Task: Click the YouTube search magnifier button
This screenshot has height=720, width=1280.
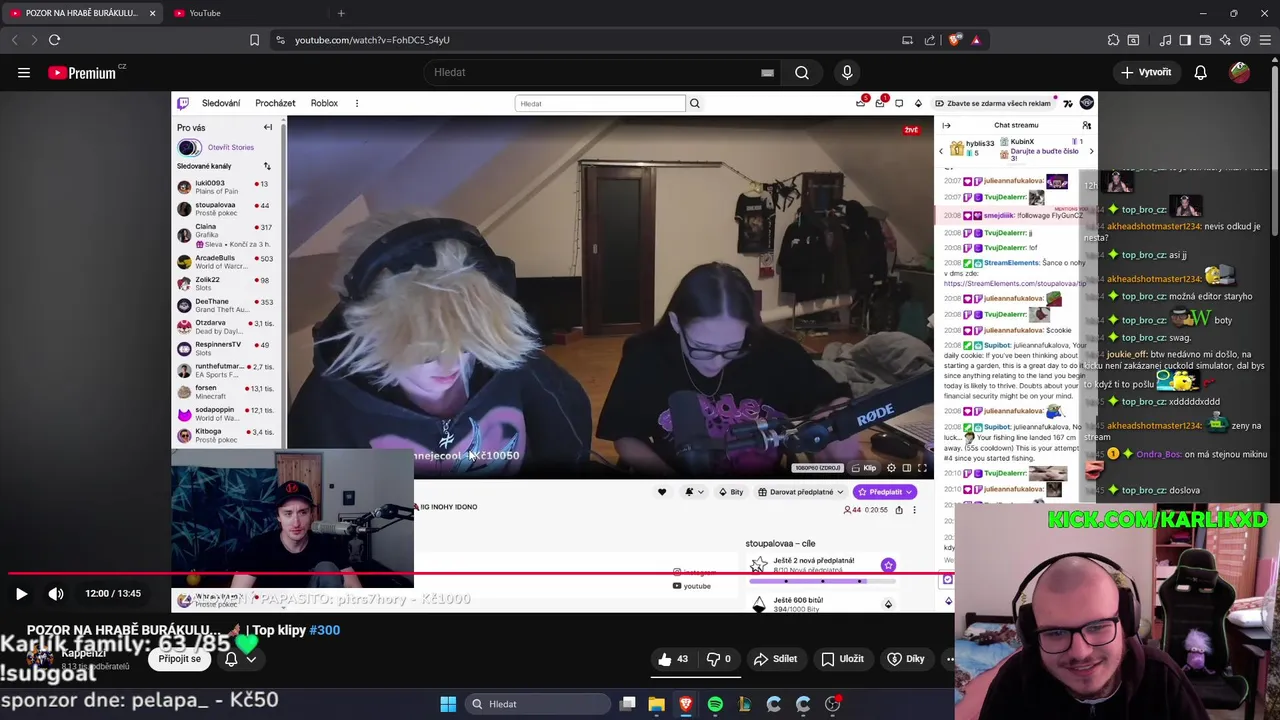Action: tap(802, 72)
